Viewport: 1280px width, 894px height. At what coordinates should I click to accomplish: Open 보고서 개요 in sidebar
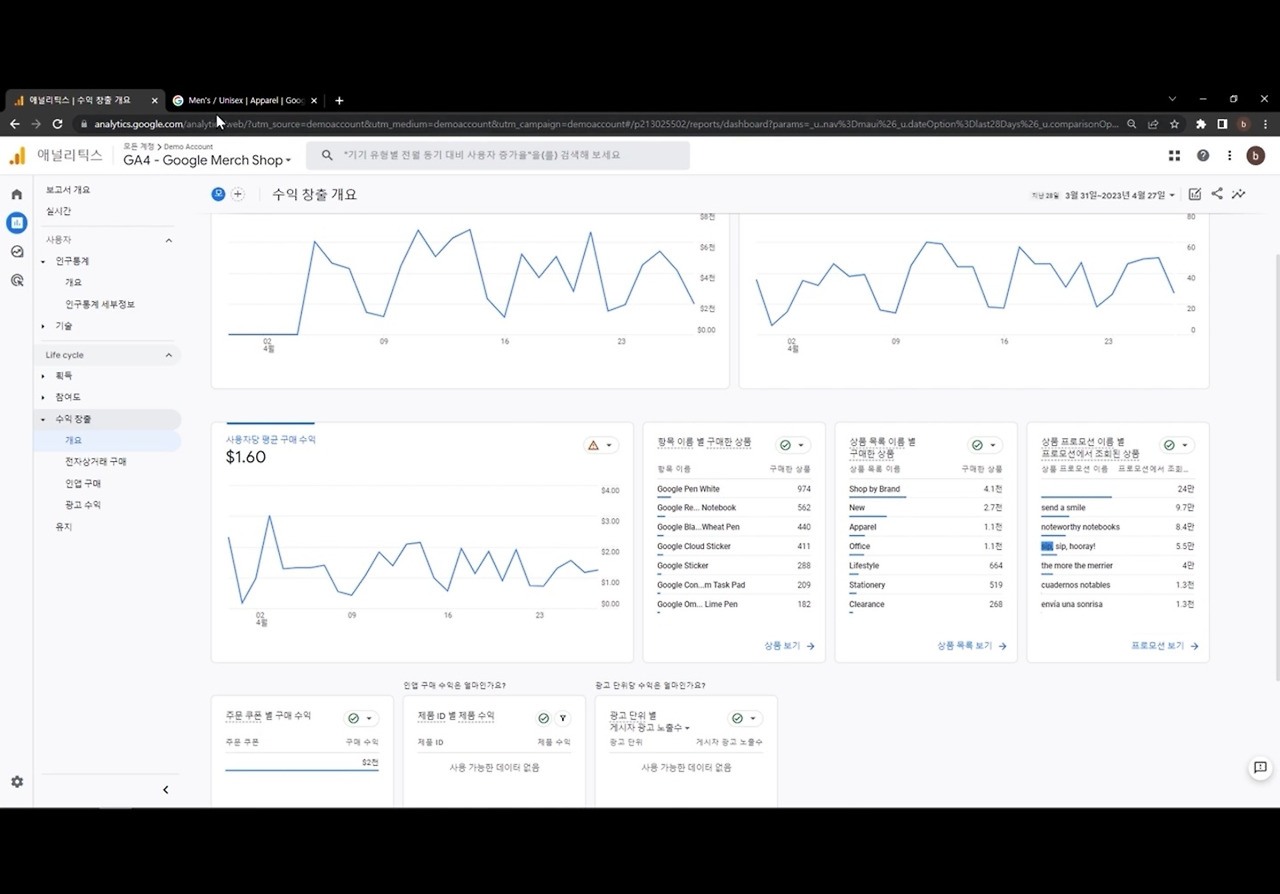click(x=68, y=190)
